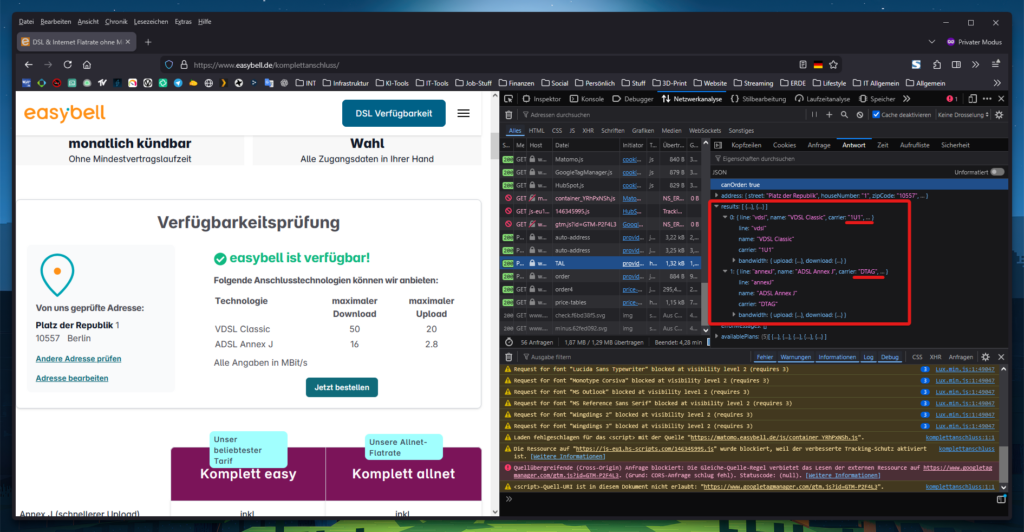
Task: Click the element picker icon in DevTools
Action: pos(509,99)
